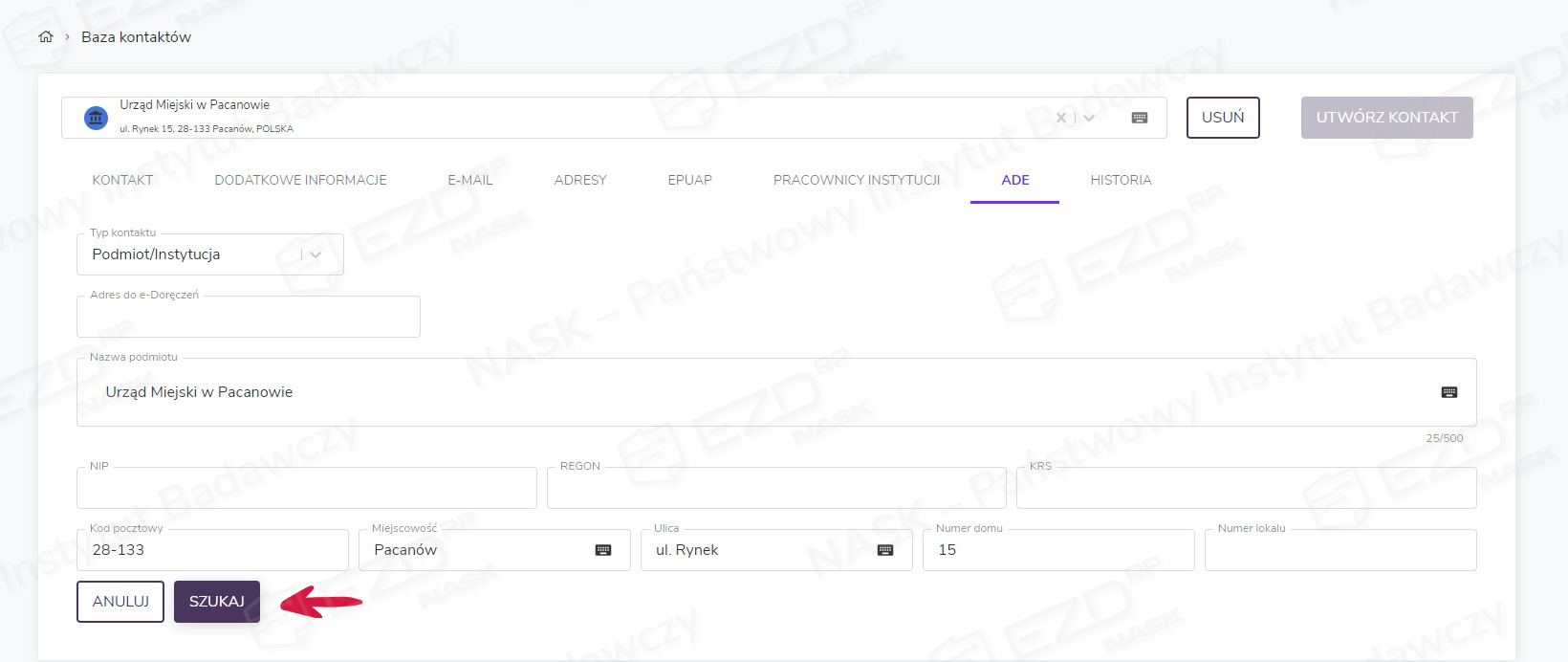
Task: Click the ANULUJ button
Action: point(120,602)
